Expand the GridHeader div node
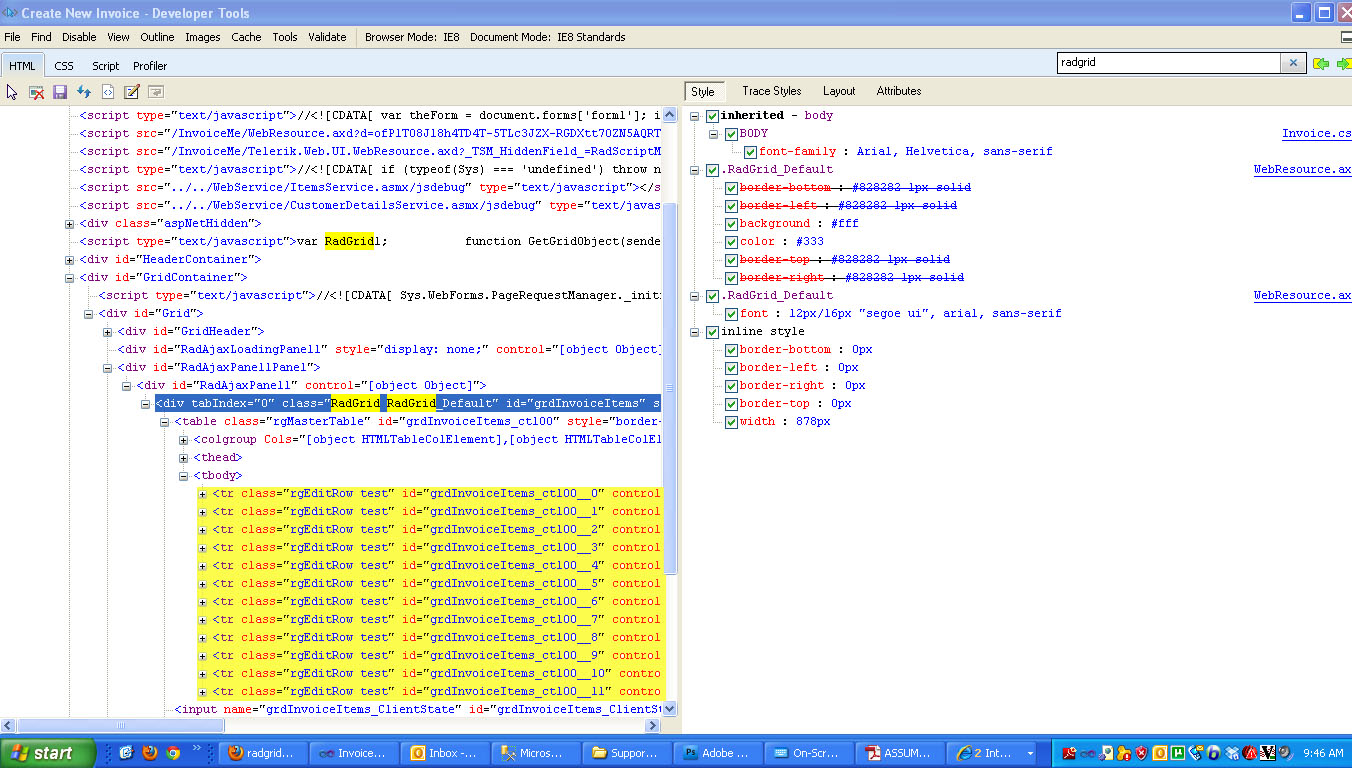Image resolution: width=1352 pixels, height=768 pixels. tap(107, 332)
